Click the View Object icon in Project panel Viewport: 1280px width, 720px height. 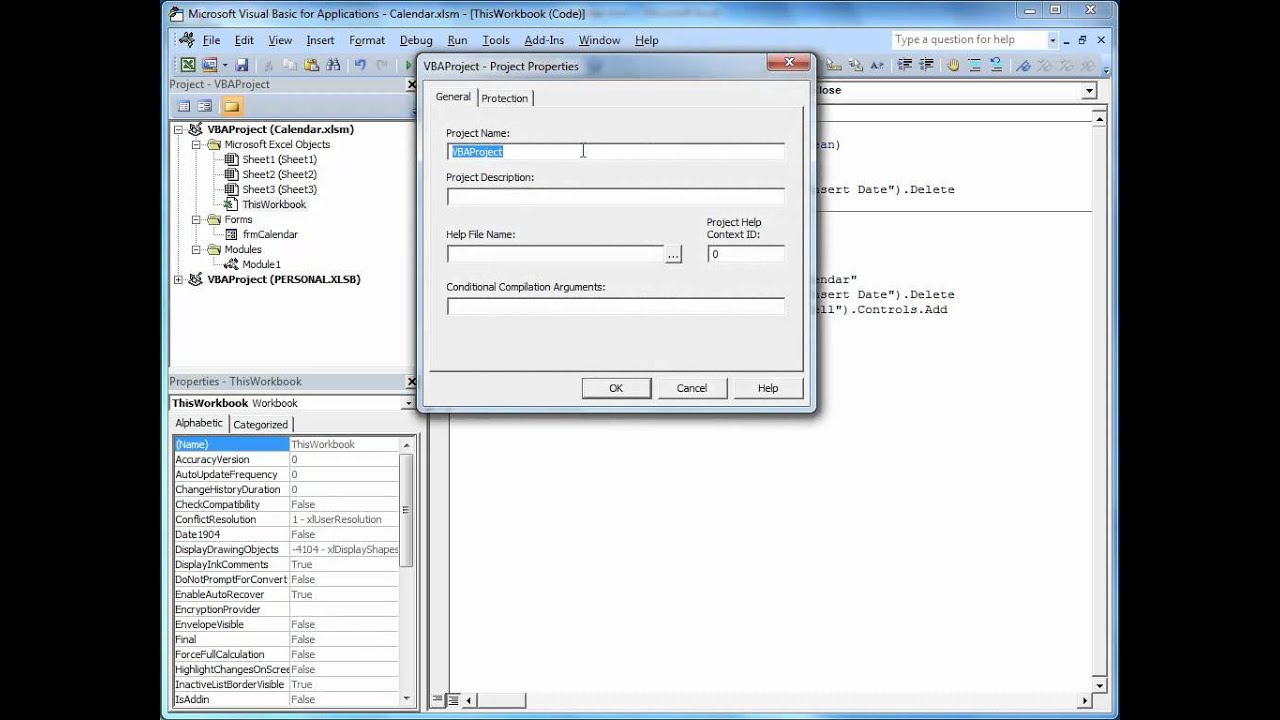205,106
